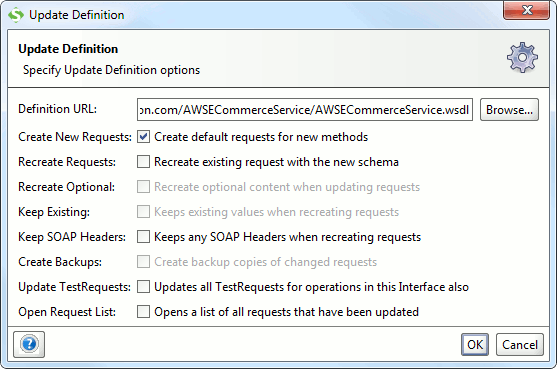Click into the Definition URL field
This screenshot has width=557, height=369.
(x=305, y=110)
